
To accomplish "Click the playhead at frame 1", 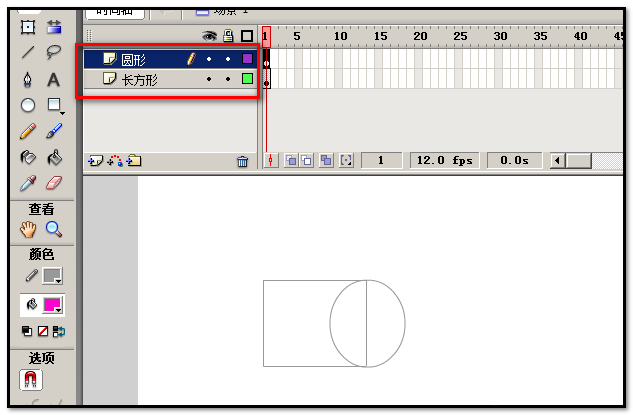I will (x=266, y=37).
